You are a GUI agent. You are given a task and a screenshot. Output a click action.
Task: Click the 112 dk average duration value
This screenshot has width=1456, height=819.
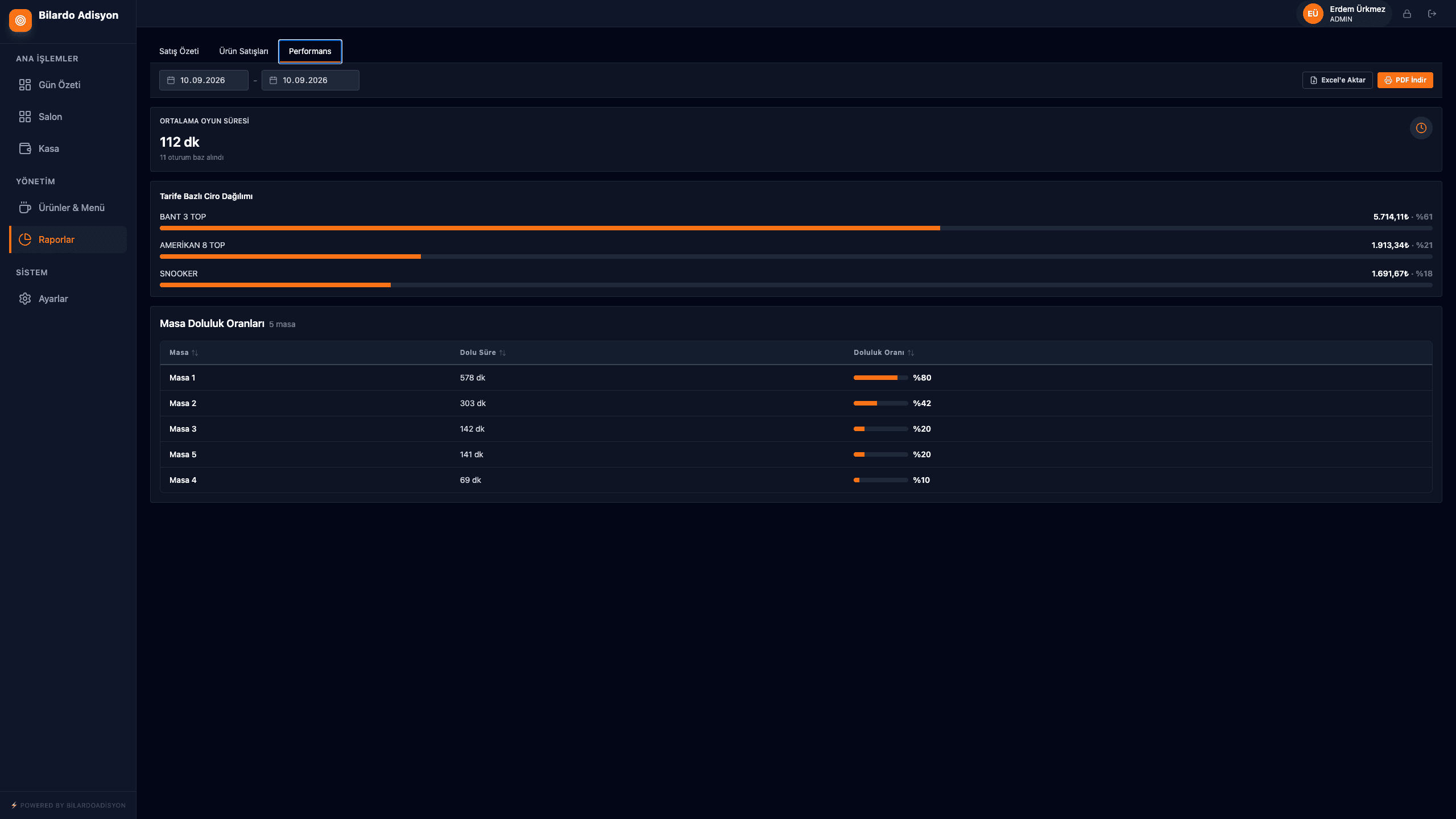coord(180,142)
